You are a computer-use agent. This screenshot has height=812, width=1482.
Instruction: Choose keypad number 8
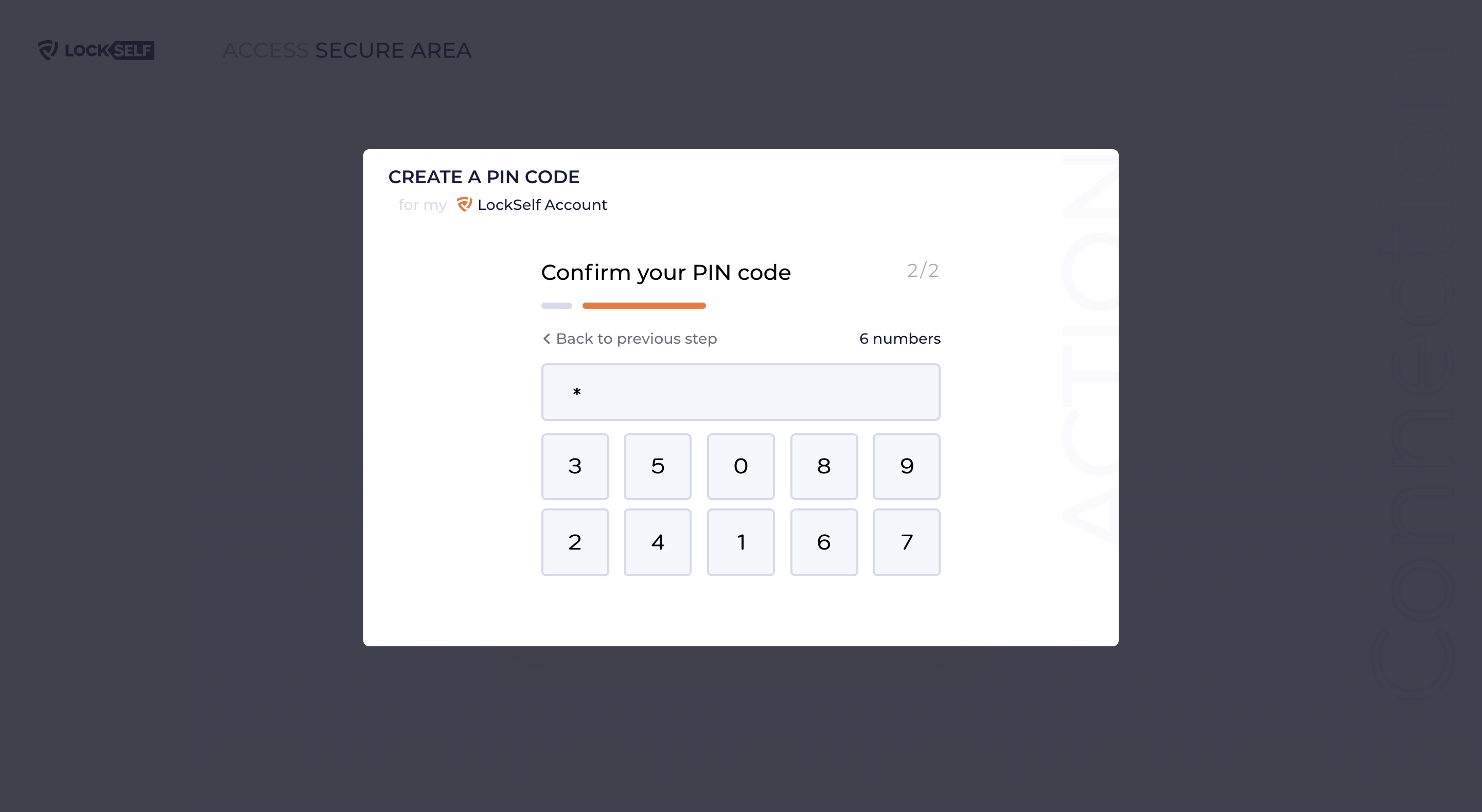[x=824, y=466]
